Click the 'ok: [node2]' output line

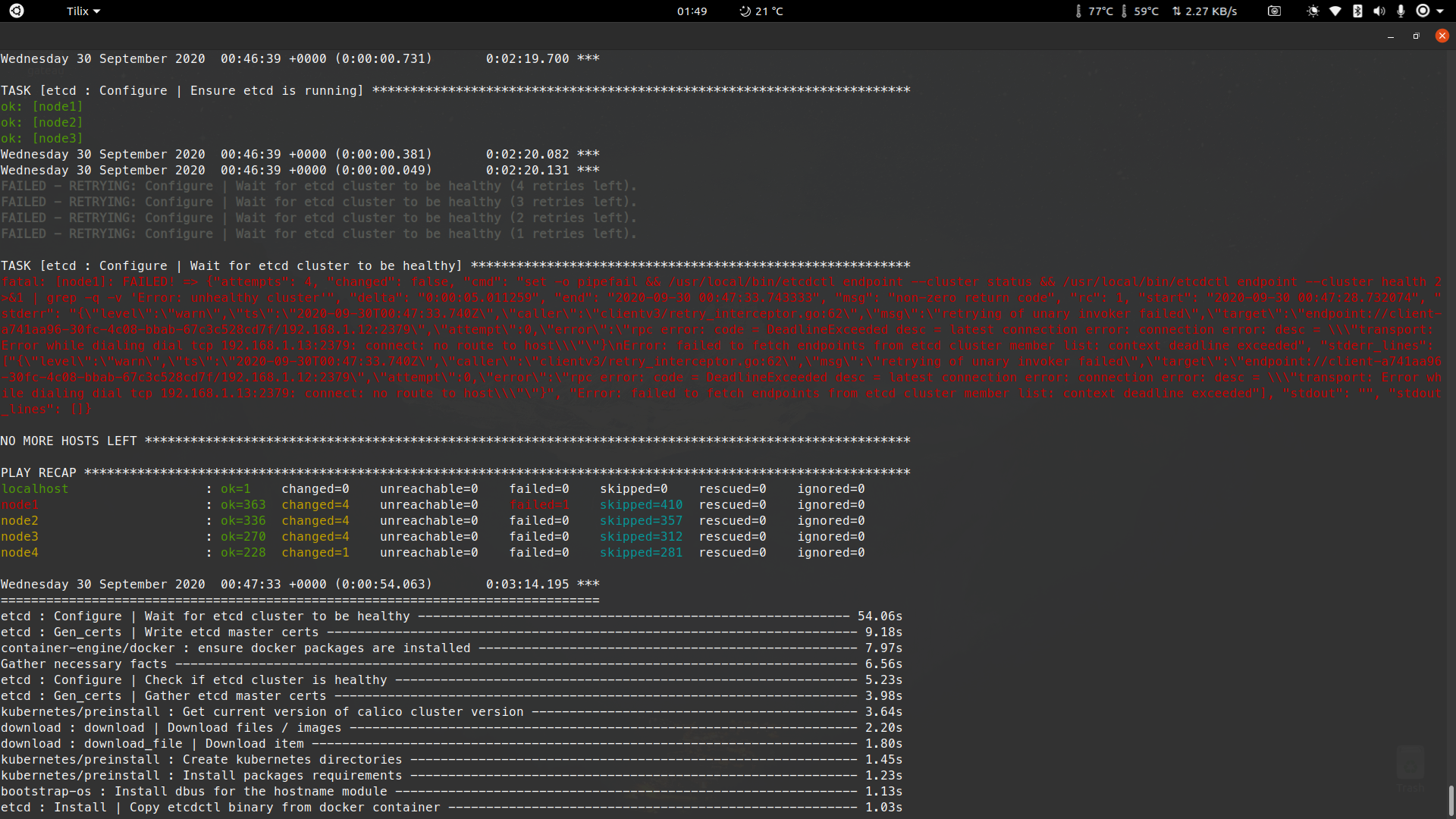click(x=42, y=122)
